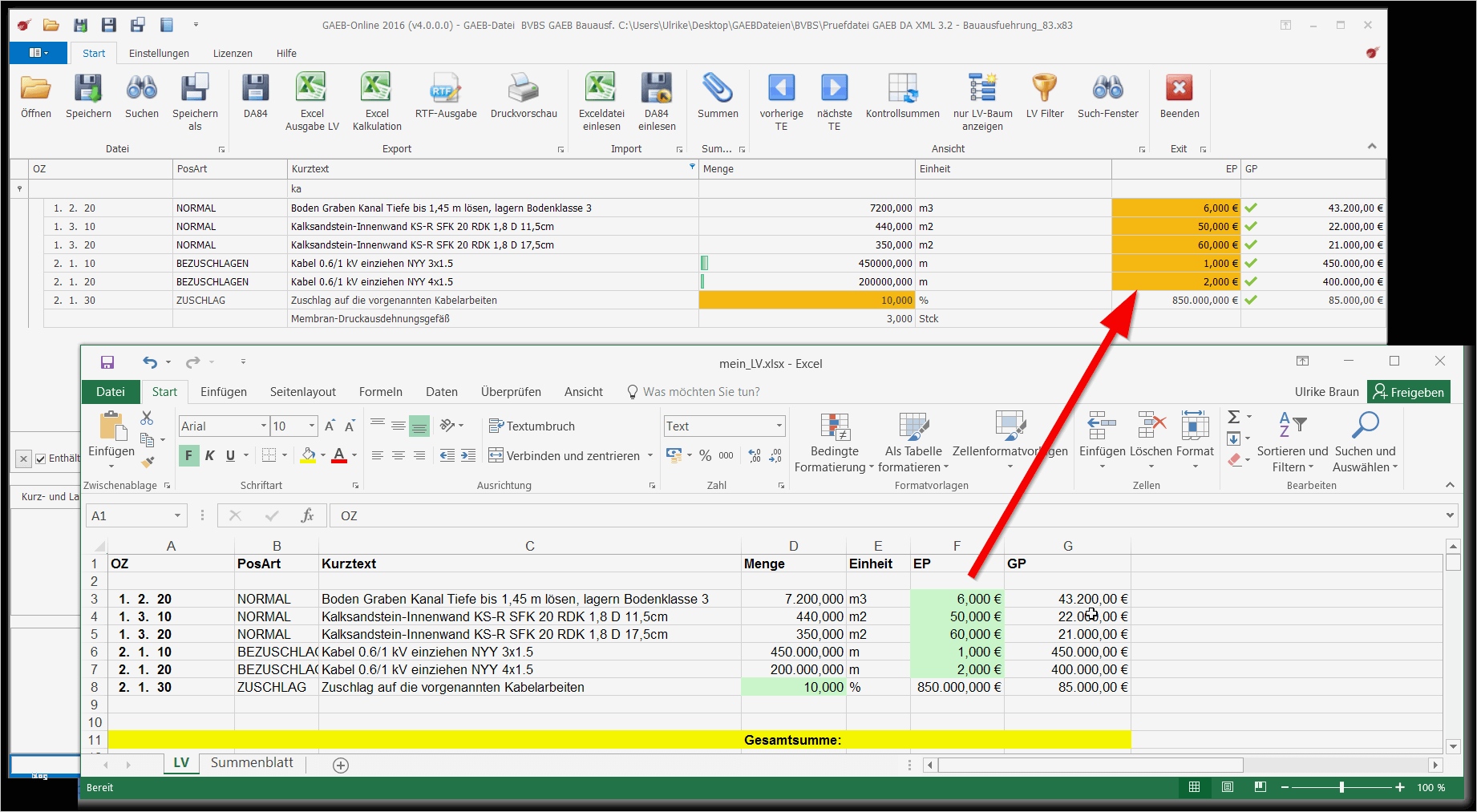Open the Arial font name dropdown
The image size is (1477, 812).
[264, 426]
